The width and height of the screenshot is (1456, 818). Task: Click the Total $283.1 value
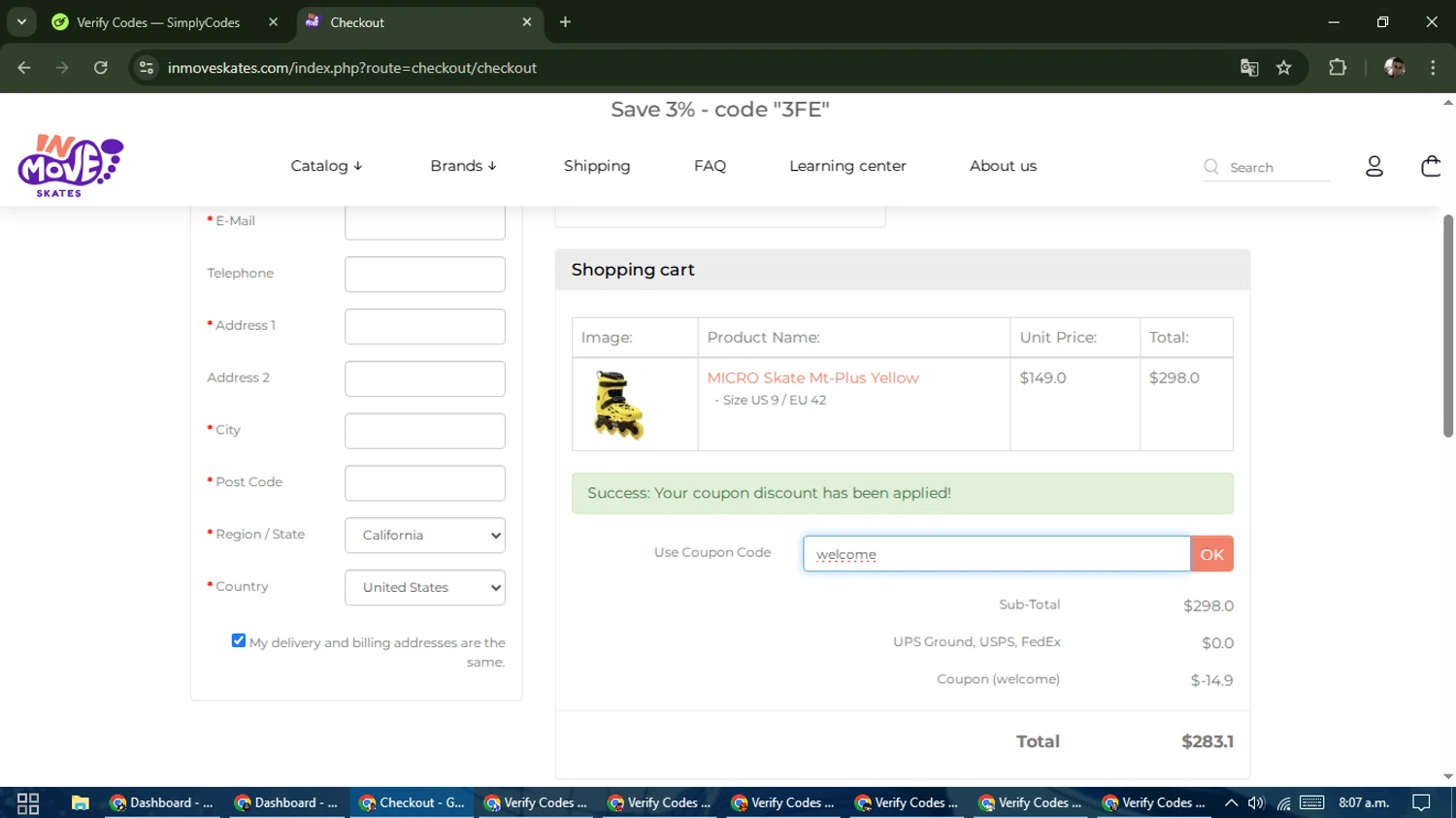pos(1208,741)
